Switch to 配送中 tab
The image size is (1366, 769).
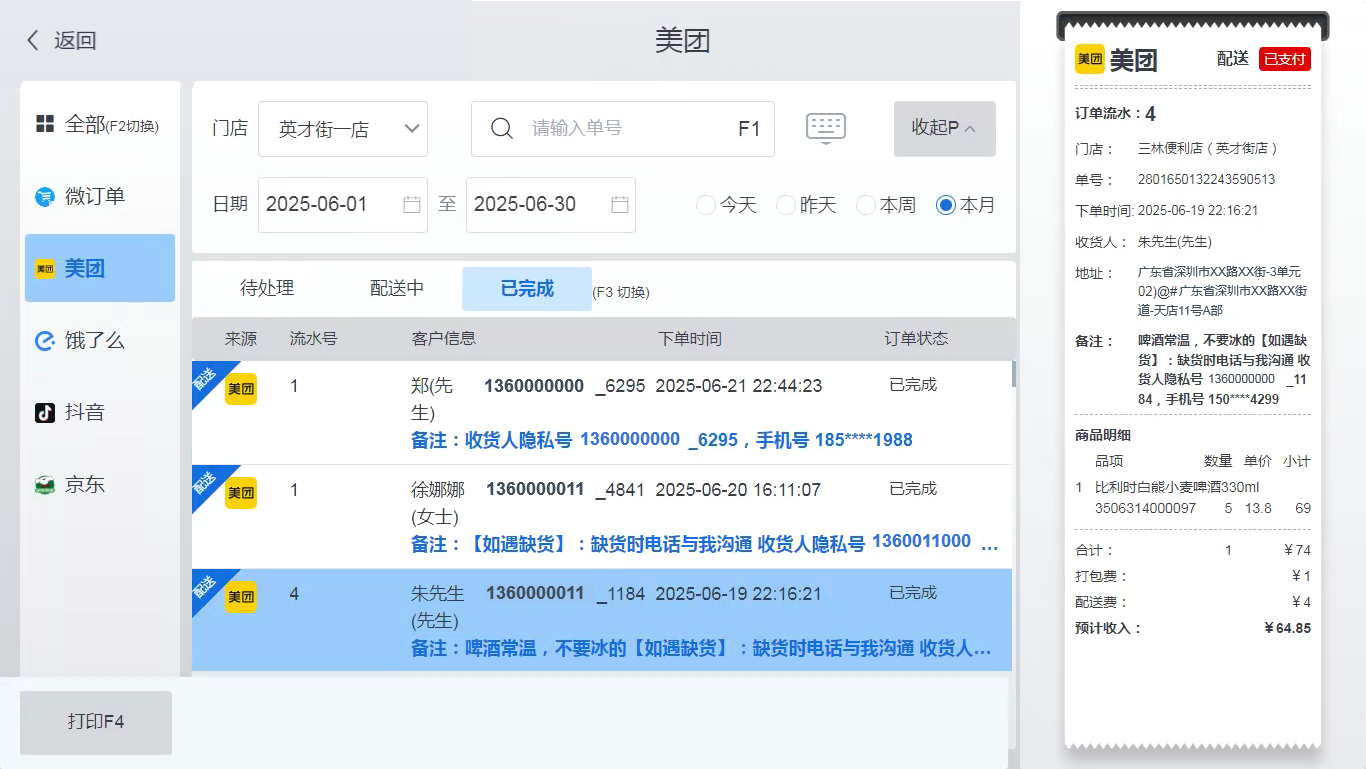(397, 289)
